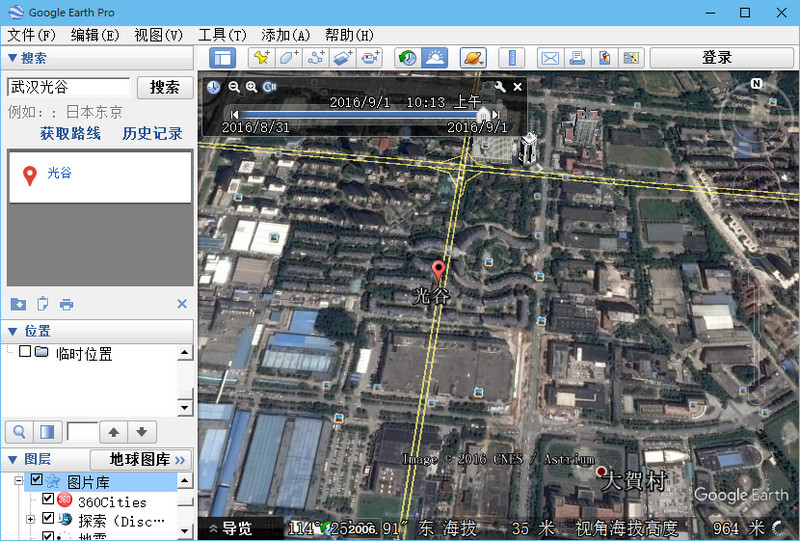The width and height of the screenshot is (800, 541).
Task: Uncheck the 图片库 layer checkbox
Action: click(37, 481)
